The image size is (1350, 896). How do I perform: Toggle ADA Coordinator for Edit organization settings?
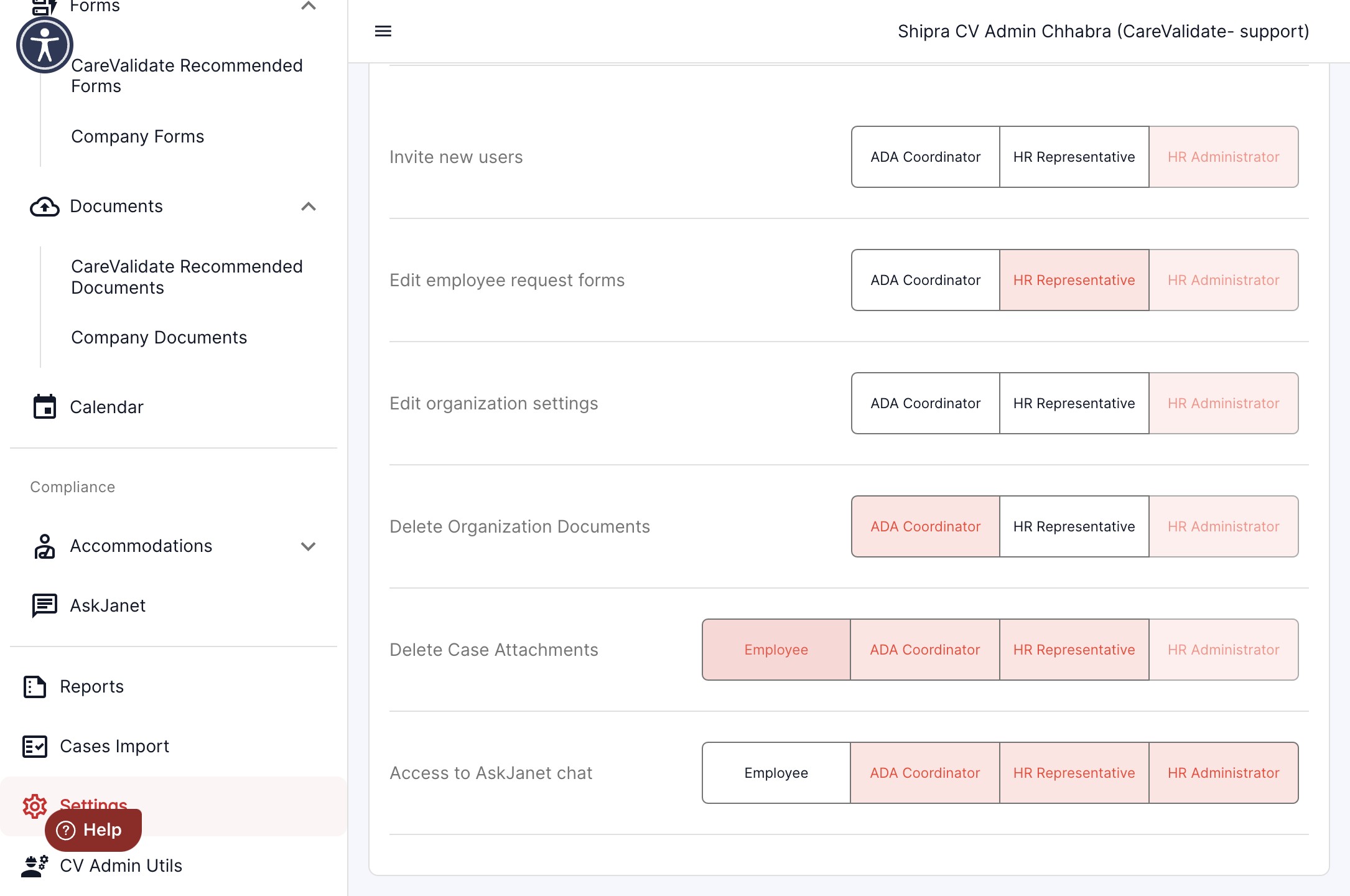926,403
